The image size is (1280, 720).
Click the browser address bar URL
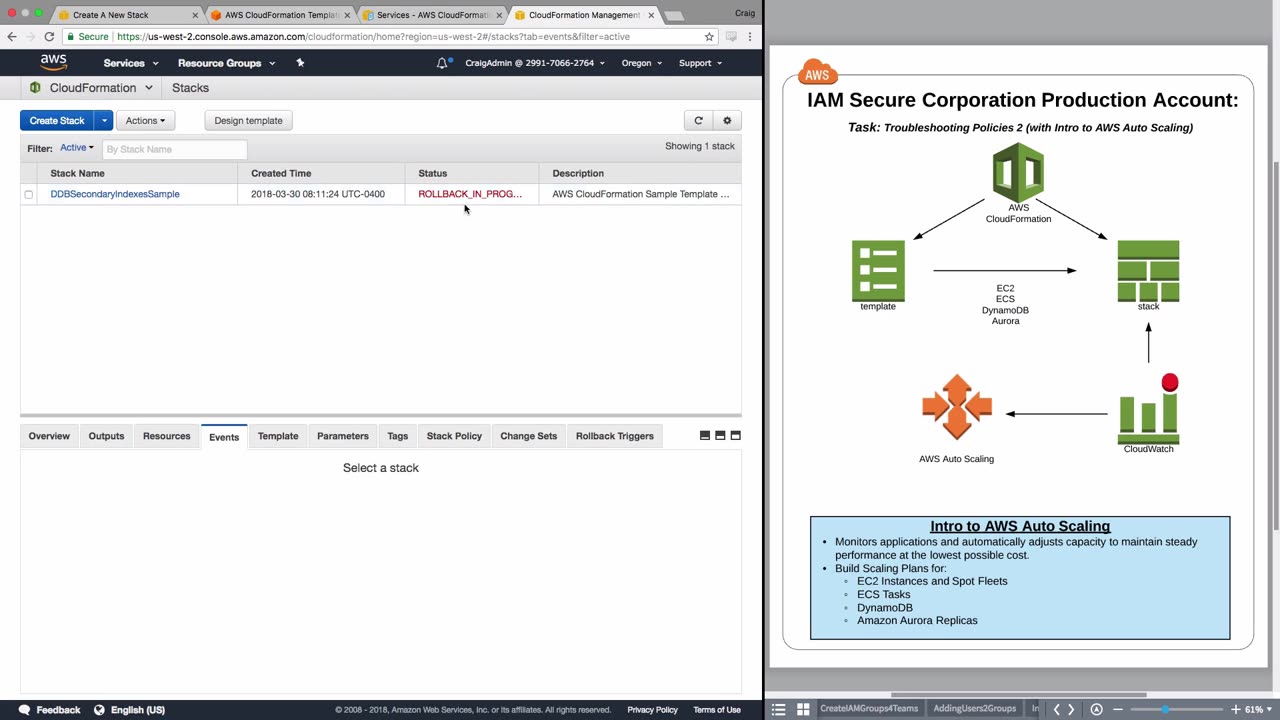(373, 37)
